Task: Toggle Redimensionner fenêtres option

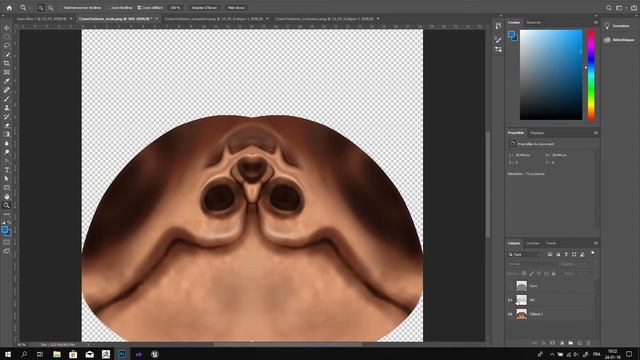Action: click(82, 8)
